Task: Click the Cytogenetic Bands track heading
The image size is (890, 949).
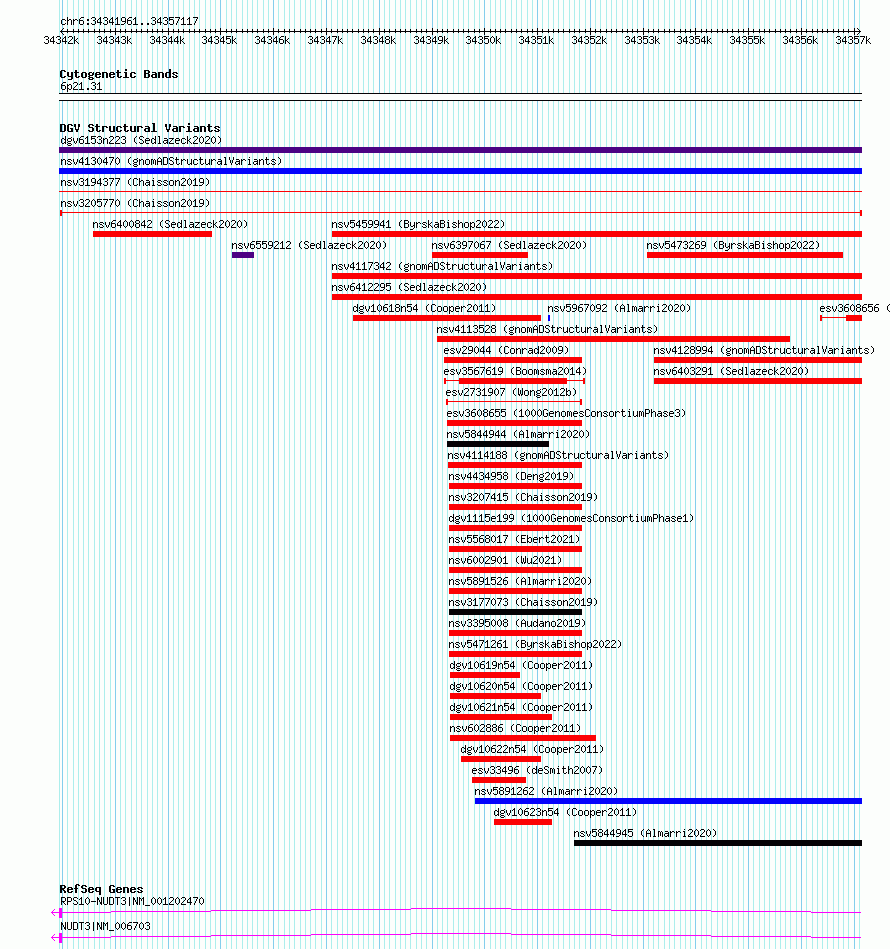Action: point(119,74)
